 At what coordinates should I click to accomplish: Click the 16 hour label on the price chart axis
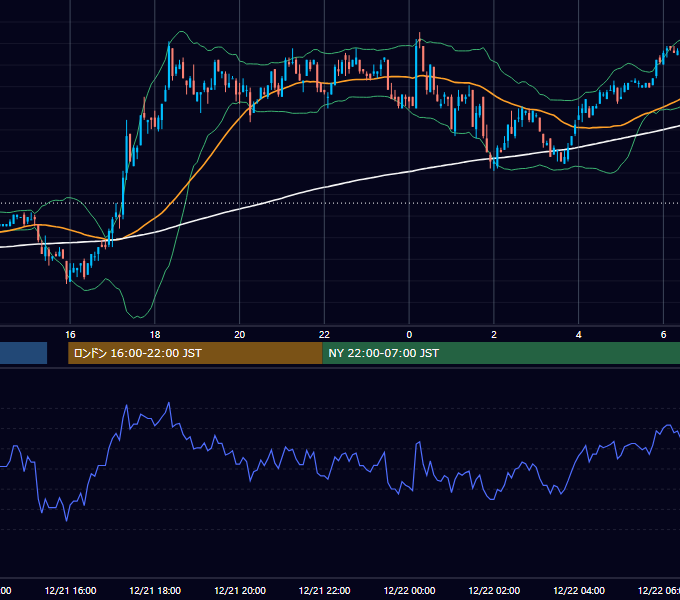[x=70, y=335]
